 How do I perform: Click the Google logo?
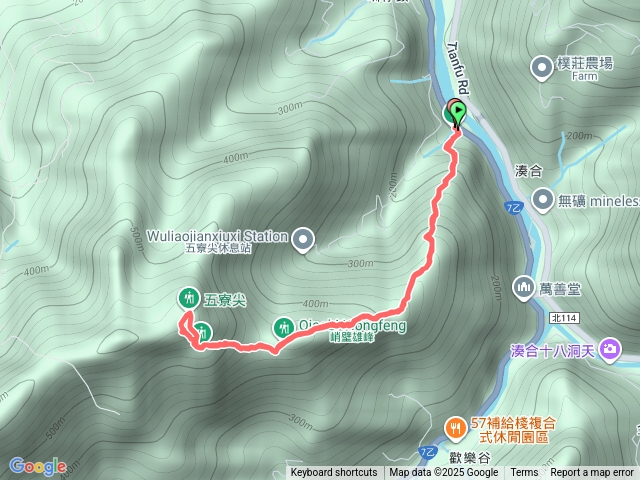38,466
